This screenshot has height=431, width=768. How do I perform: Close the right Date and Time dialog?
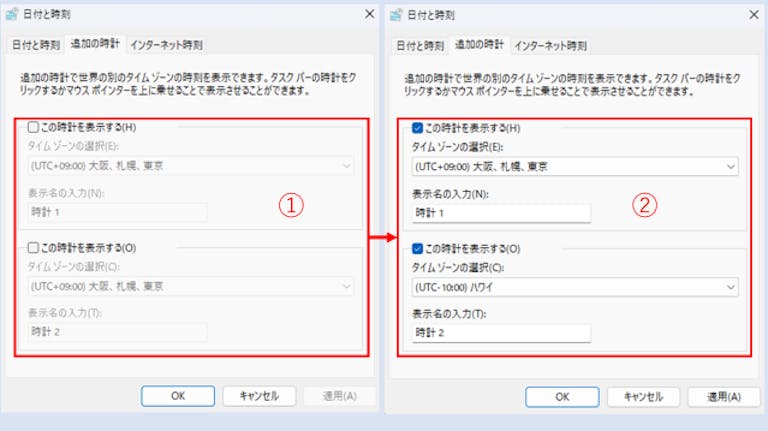coord(754,15)
